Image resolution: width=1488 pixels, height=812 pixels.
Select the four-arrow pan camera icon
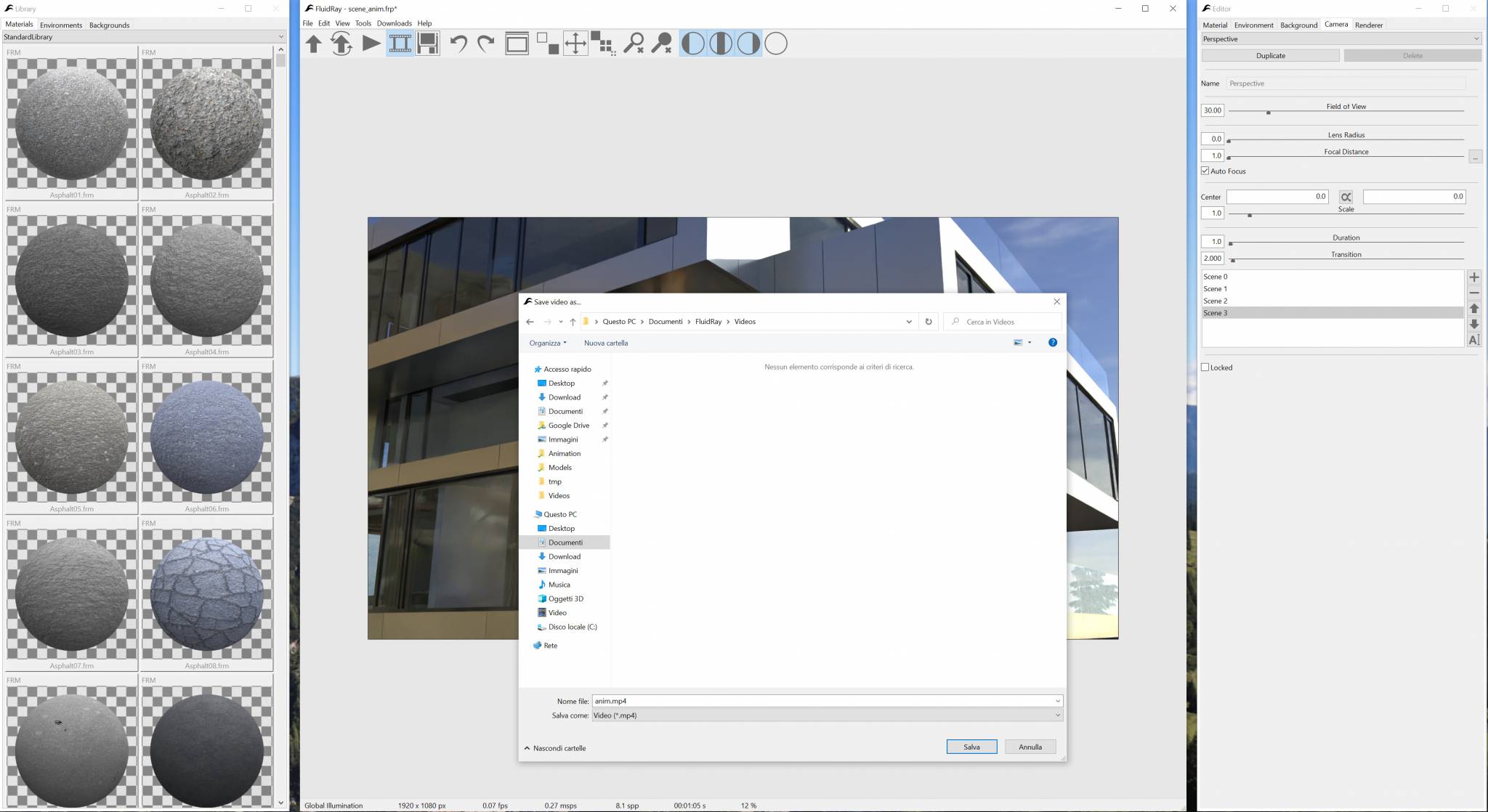575,44
